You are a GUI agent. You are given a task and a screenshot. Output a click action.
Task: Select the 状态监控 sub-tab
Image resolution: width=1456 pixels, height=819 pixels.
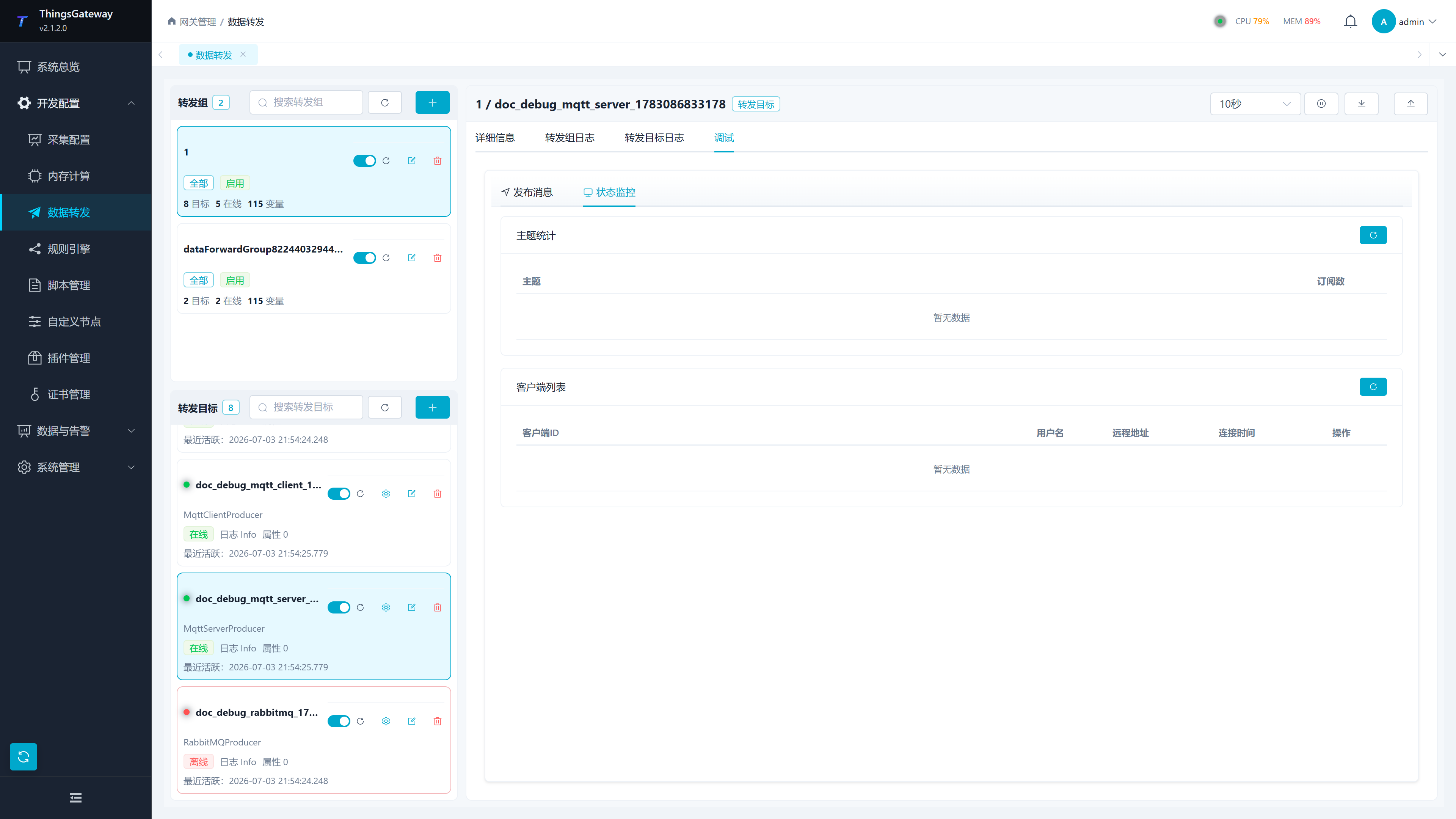609,192
